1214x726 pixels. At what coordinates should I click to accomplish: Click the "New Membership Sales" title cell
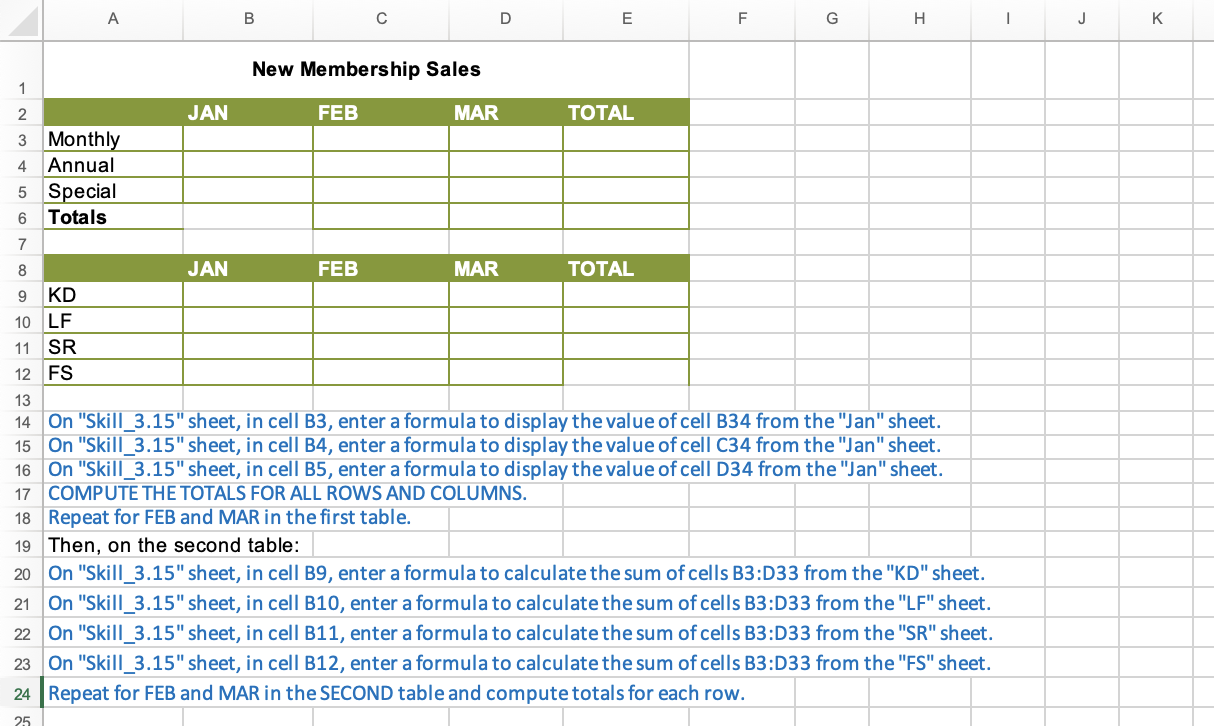click(366, 70)
